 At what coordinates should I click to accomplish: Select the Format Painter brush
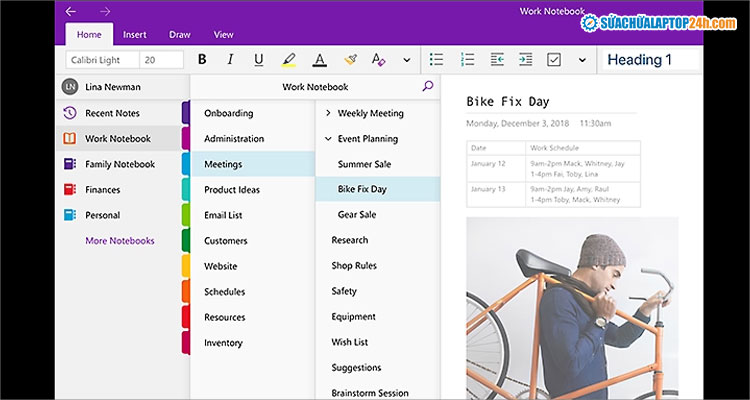[351, 60]
